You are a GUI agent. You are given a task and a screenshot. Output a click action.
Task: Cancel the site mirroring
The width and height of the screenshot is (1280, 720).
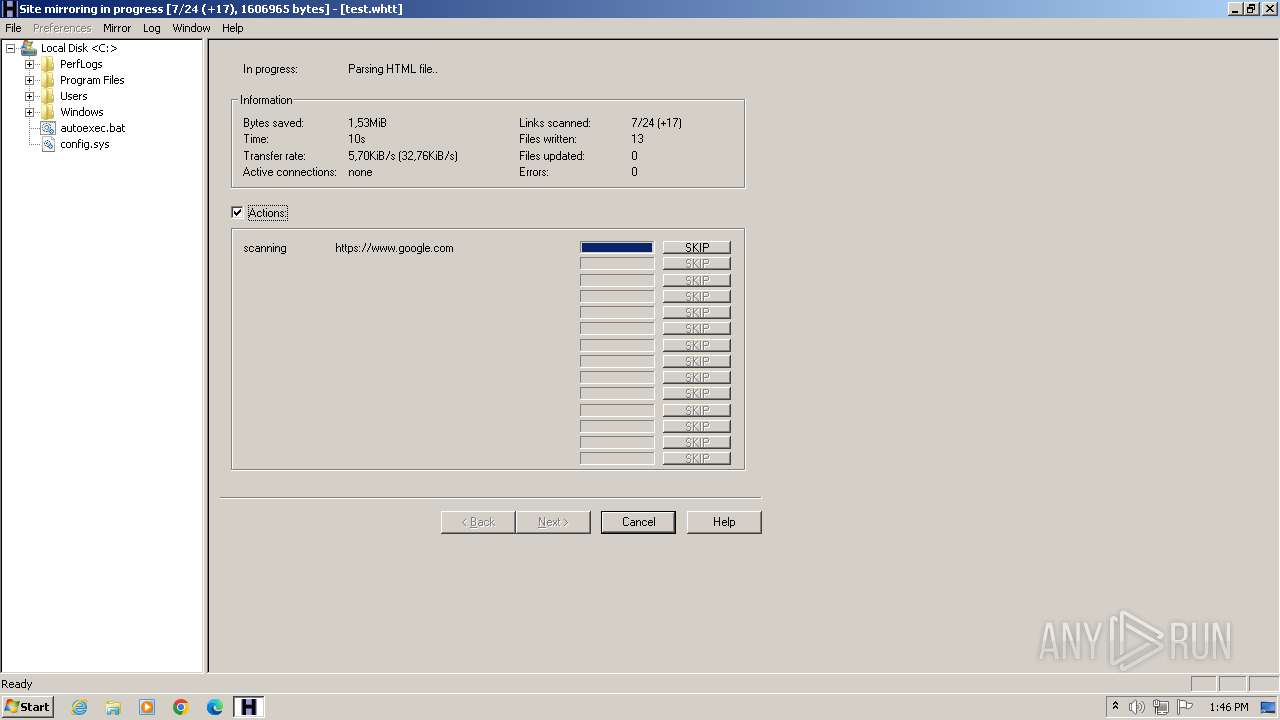638,522
